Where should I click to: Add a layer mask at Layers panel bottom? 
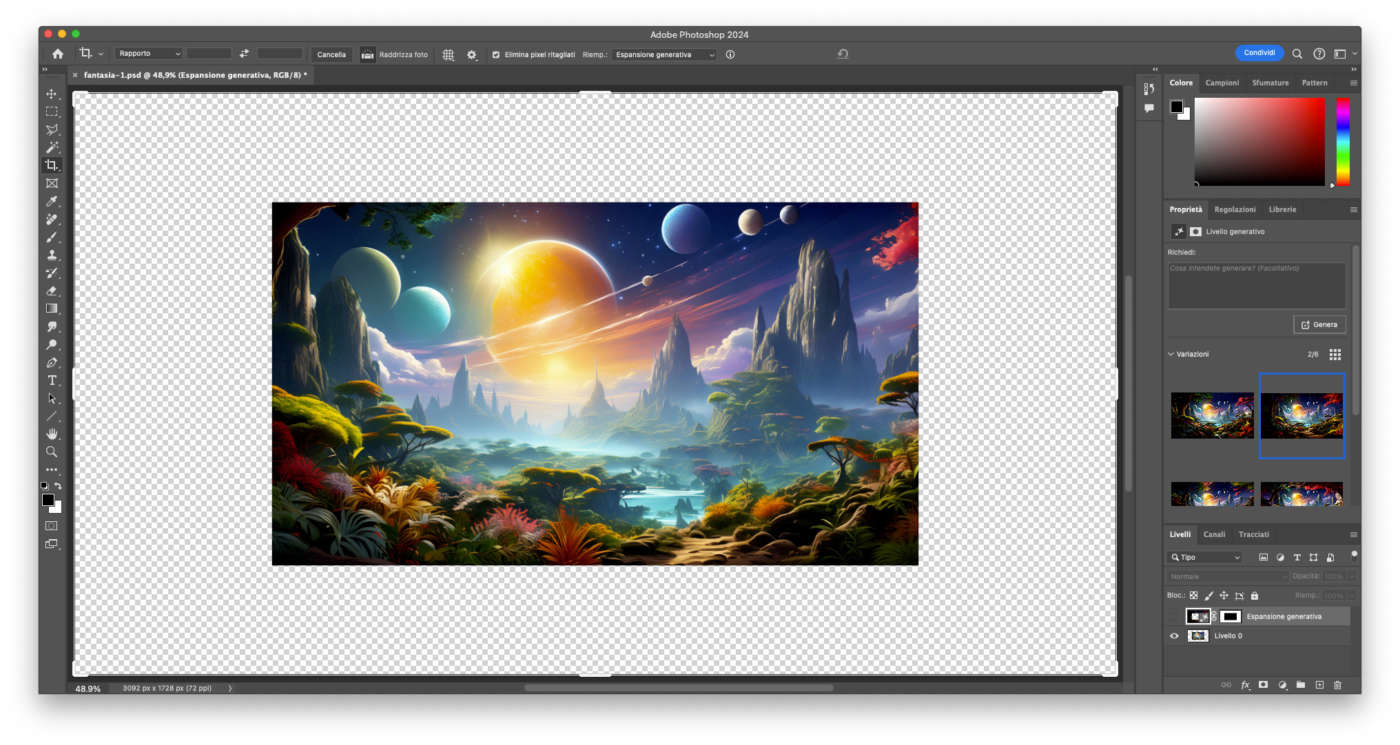[x=1264, y=685]
